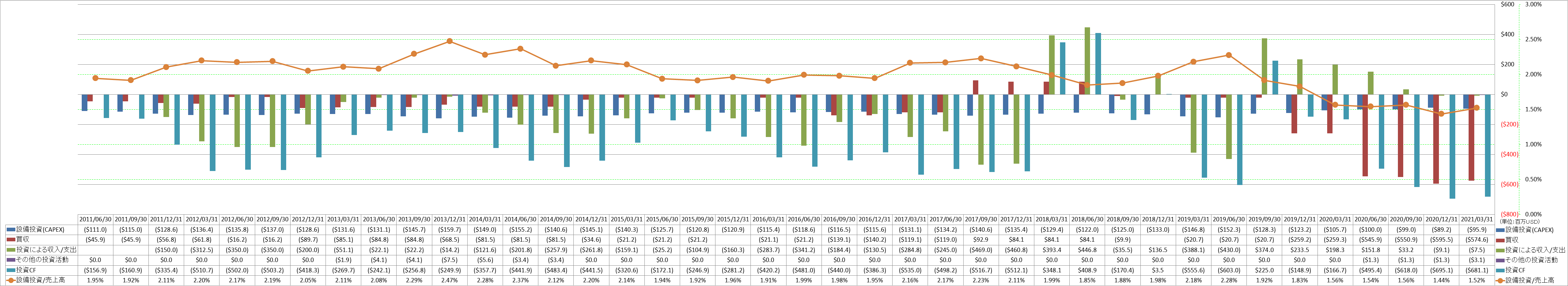Click the 設備投資/売上高 cell showing 2.47%

[449, 281]
